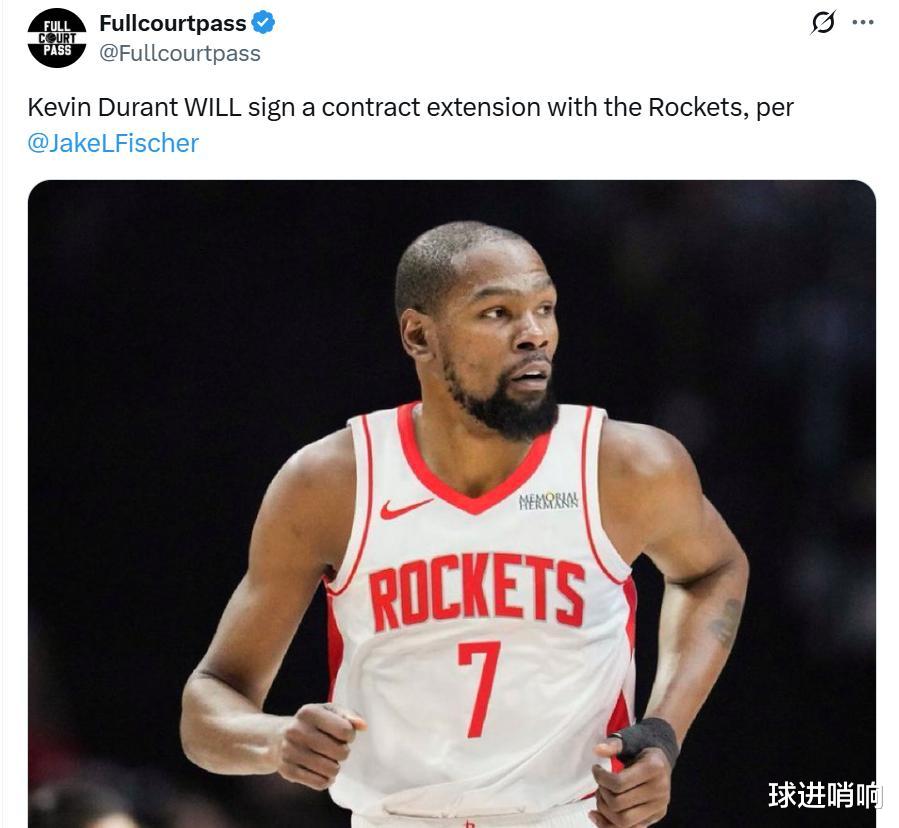Click the player's face in the photo
899x828 pixels.
[498, 334]
